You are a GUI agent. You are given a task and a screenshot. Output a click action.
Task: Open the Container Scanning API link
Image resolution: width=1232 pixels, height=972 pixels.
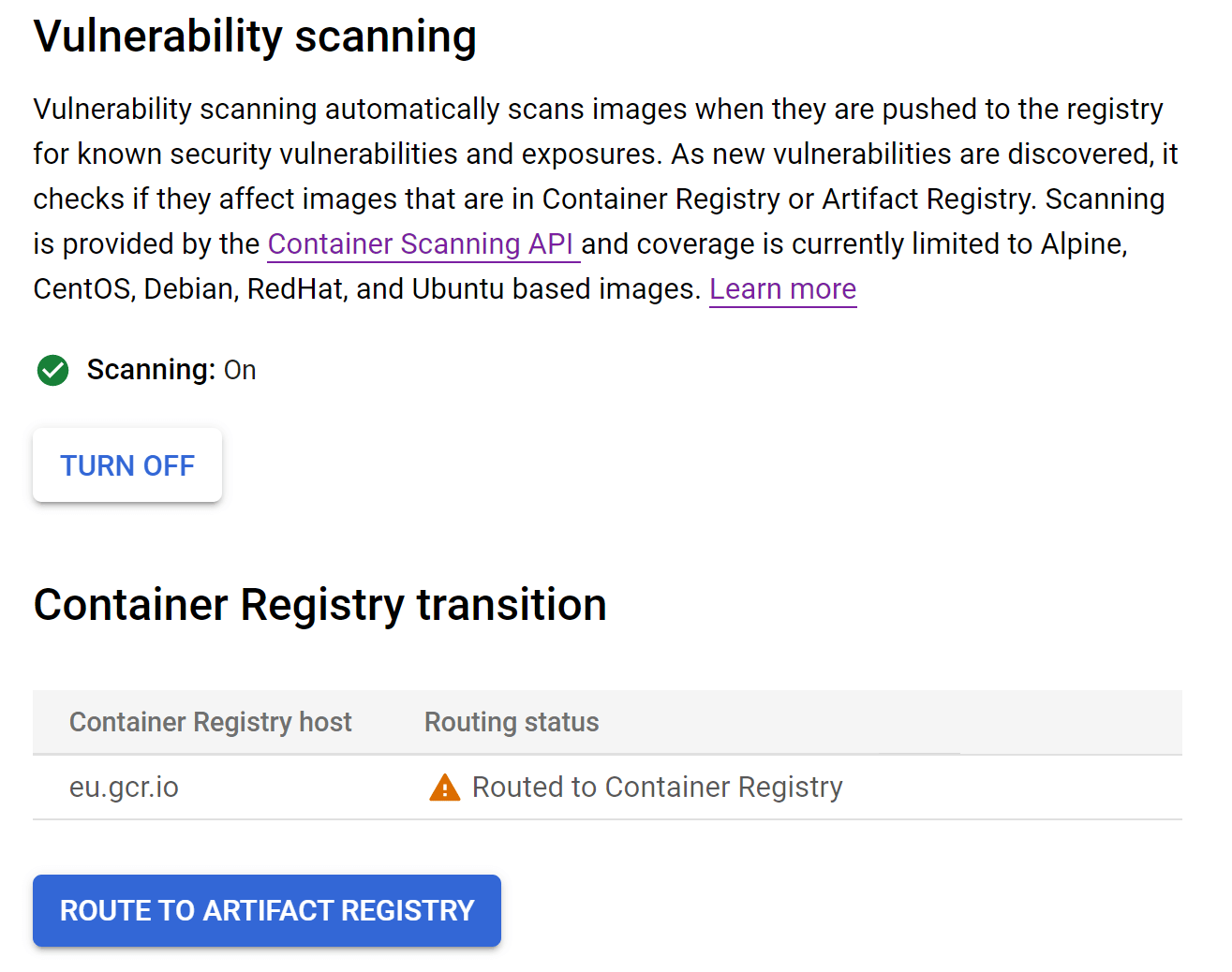coord(423,243)
